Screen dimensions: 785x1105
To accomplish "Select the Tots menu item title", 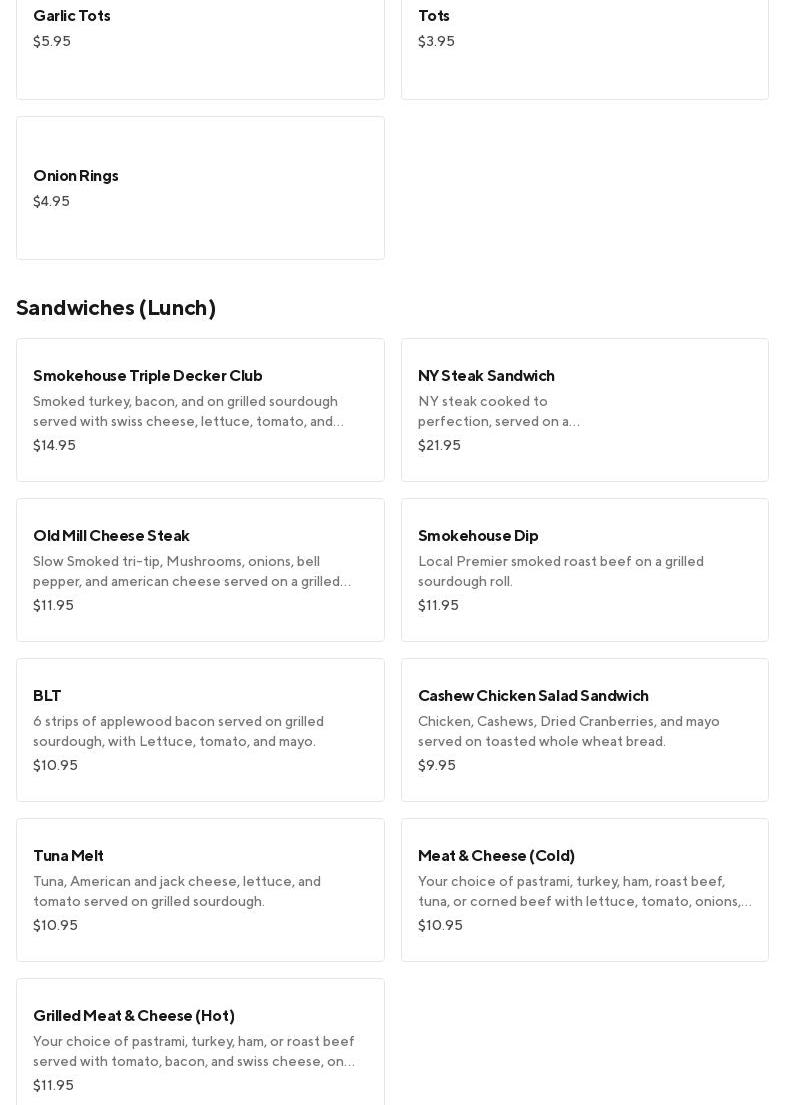I will pos(434,16).
